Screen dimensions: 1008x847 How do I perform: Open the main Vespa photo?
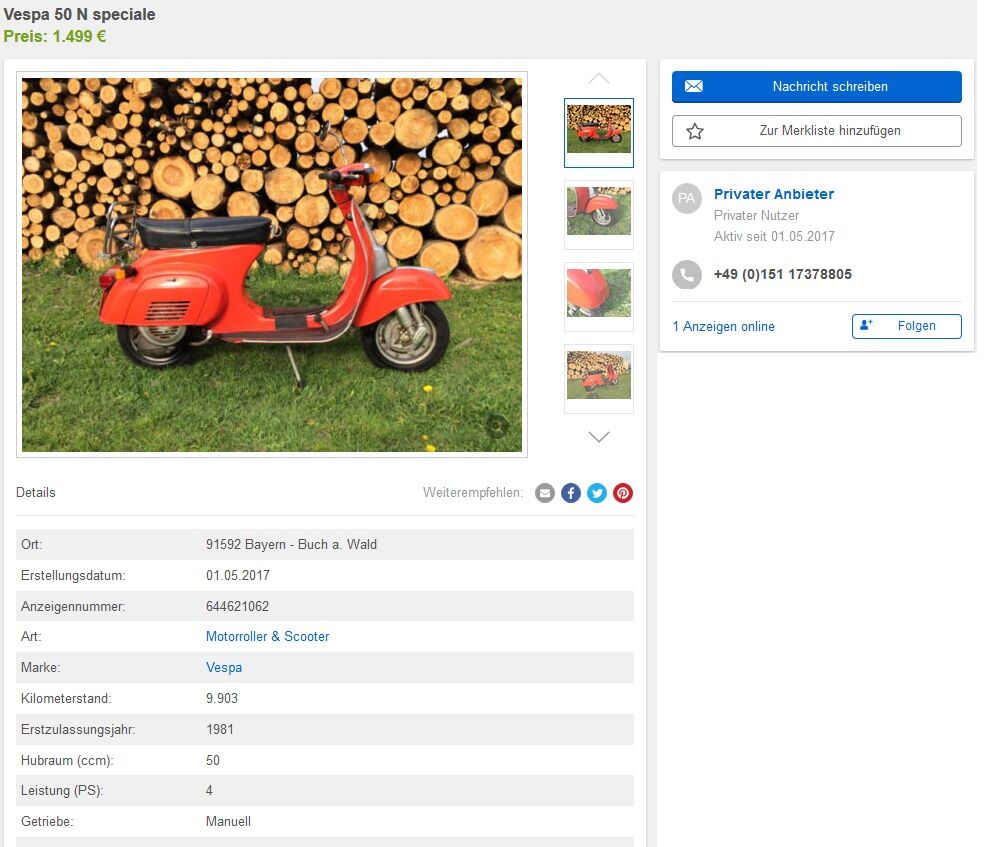271,264
